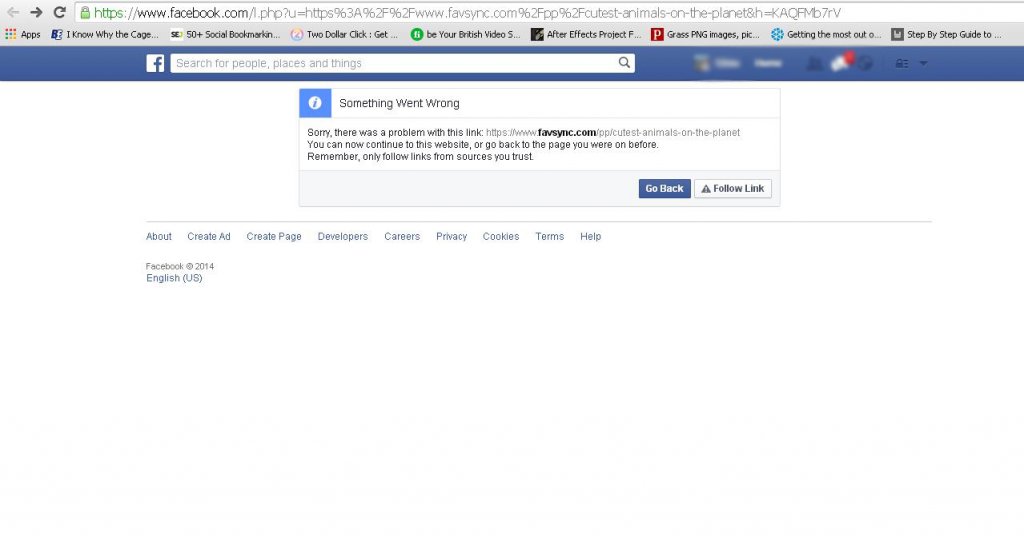Open 'Getting the most out o...' bookmark
The height and width of the screenshot is (538, 1024).
(826, 35)
